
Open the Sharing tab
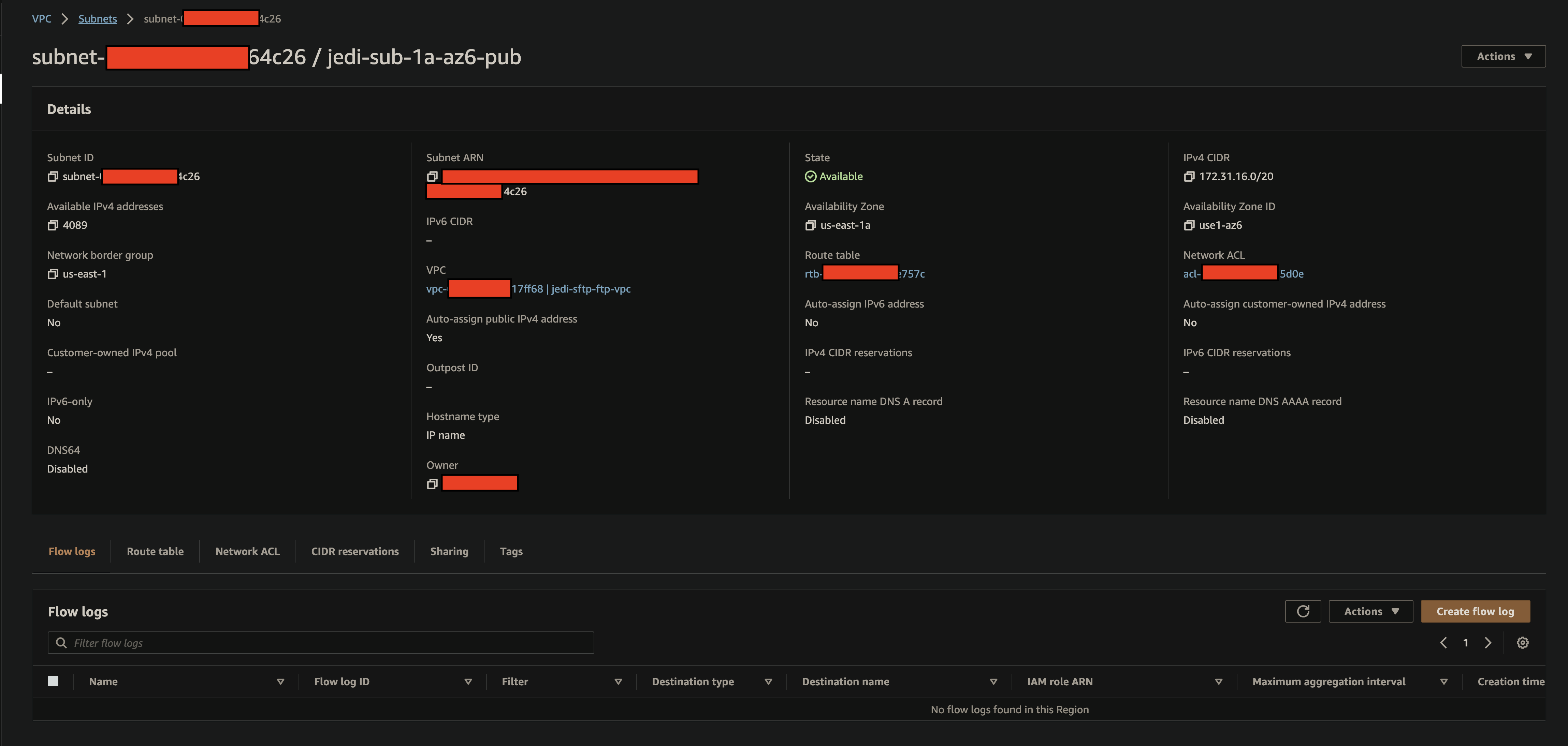[449, 551]
